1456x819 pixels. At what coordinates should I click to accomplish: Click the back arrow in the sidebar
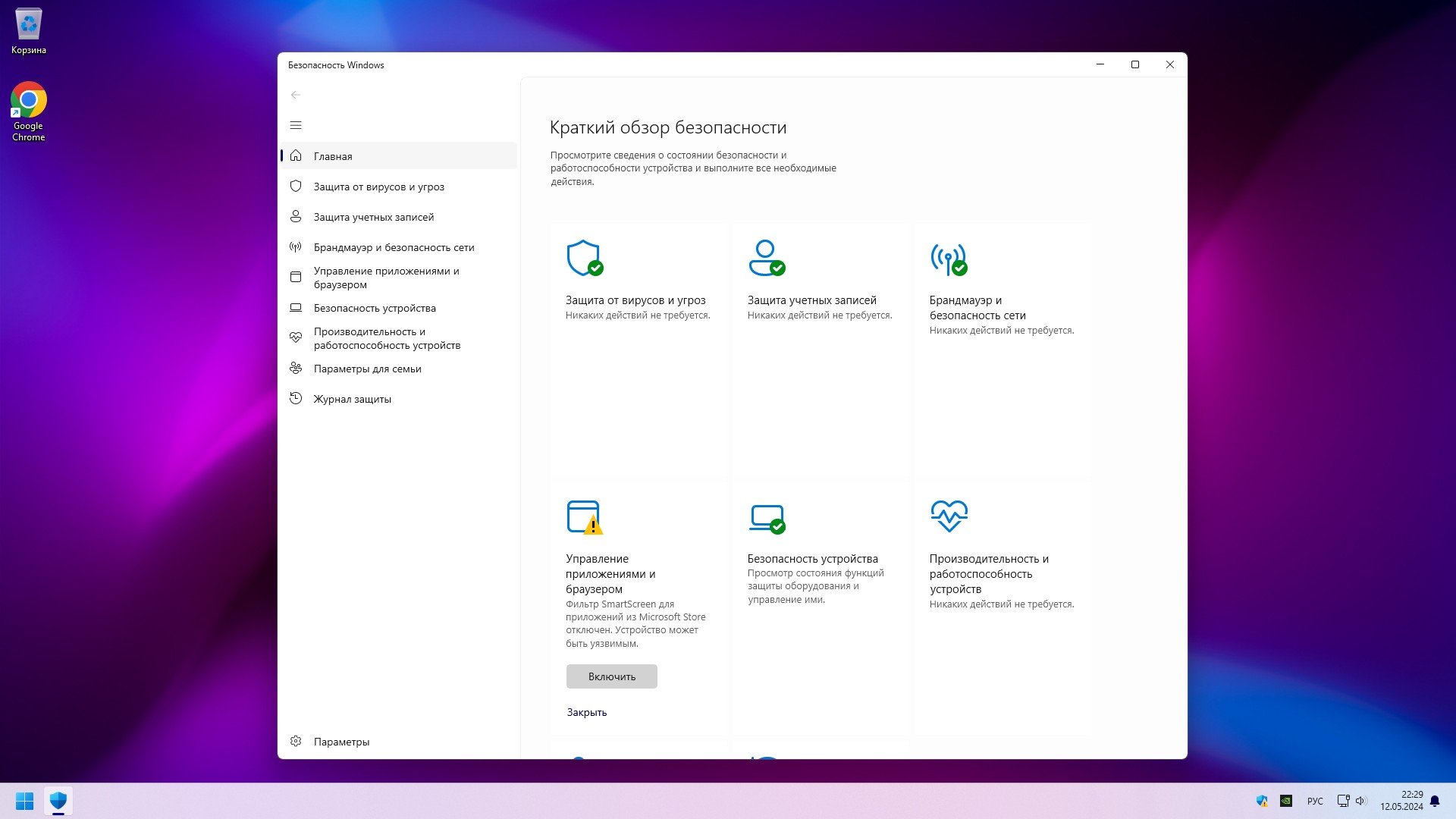click(296, 95)
